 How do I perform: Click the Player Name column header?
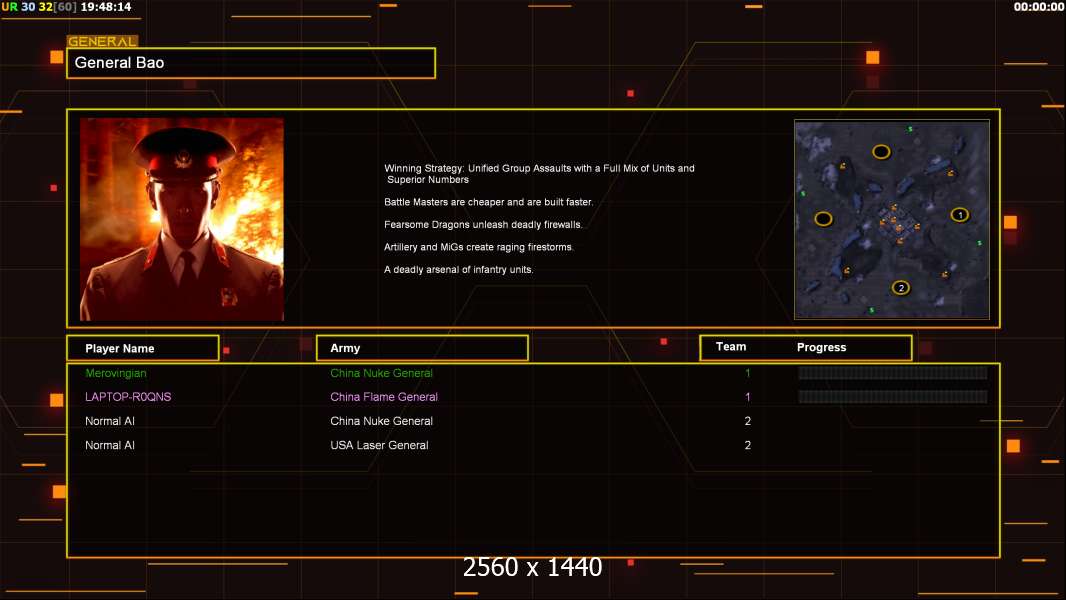tap(143, 348)
